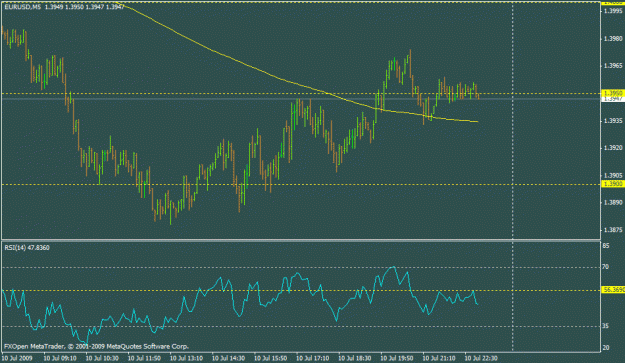Image resolution: width=625 pixels, height=363 pixels.
Task: Click the 10 Jul 15:50 time label
Action: [x=272, y=358]
